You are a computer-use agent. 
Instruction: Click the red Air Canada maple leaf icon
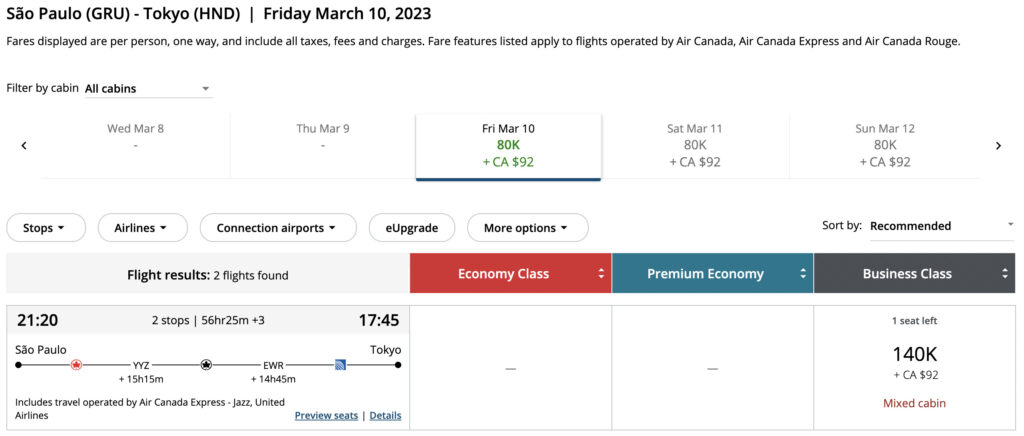point(76,365)
